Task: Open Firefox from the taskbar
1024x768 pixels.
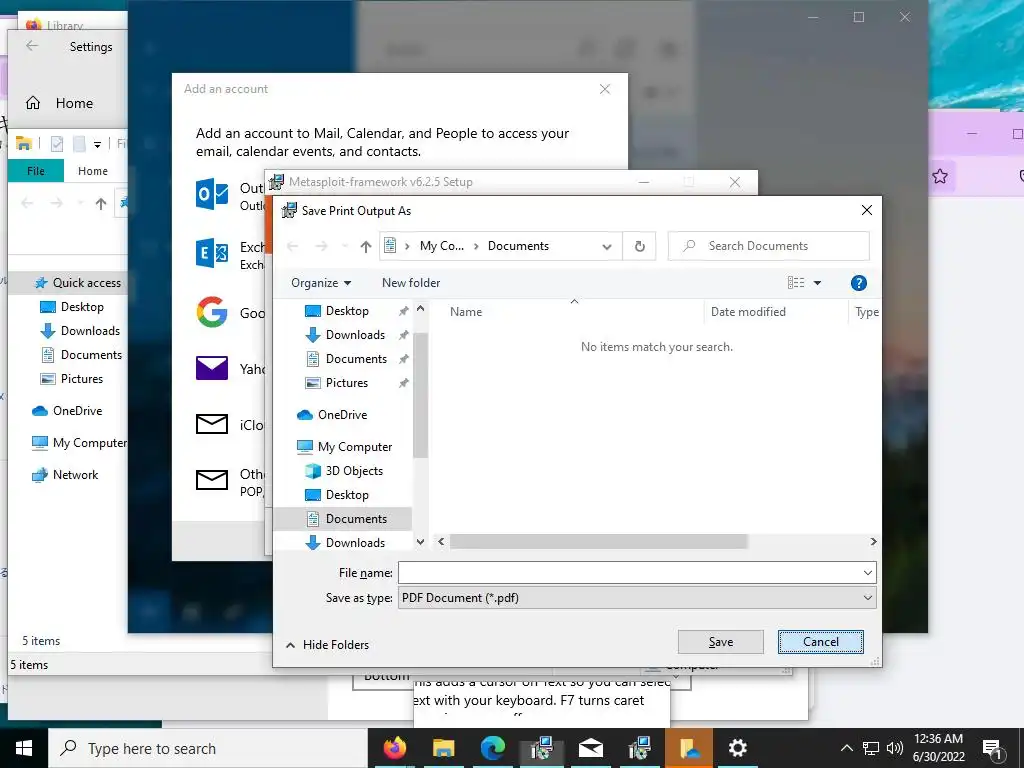Action: [x=394, y=748]
